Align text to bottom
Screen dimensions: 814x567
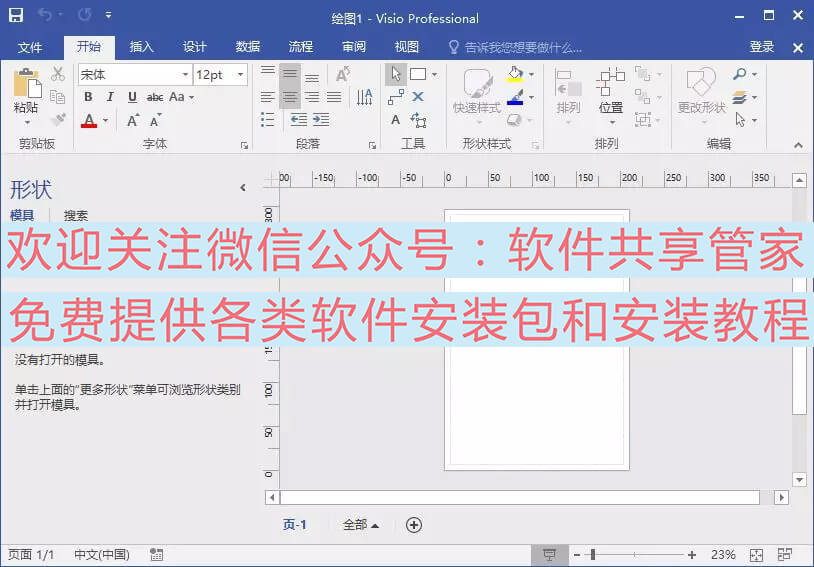[x=312, y=78]
